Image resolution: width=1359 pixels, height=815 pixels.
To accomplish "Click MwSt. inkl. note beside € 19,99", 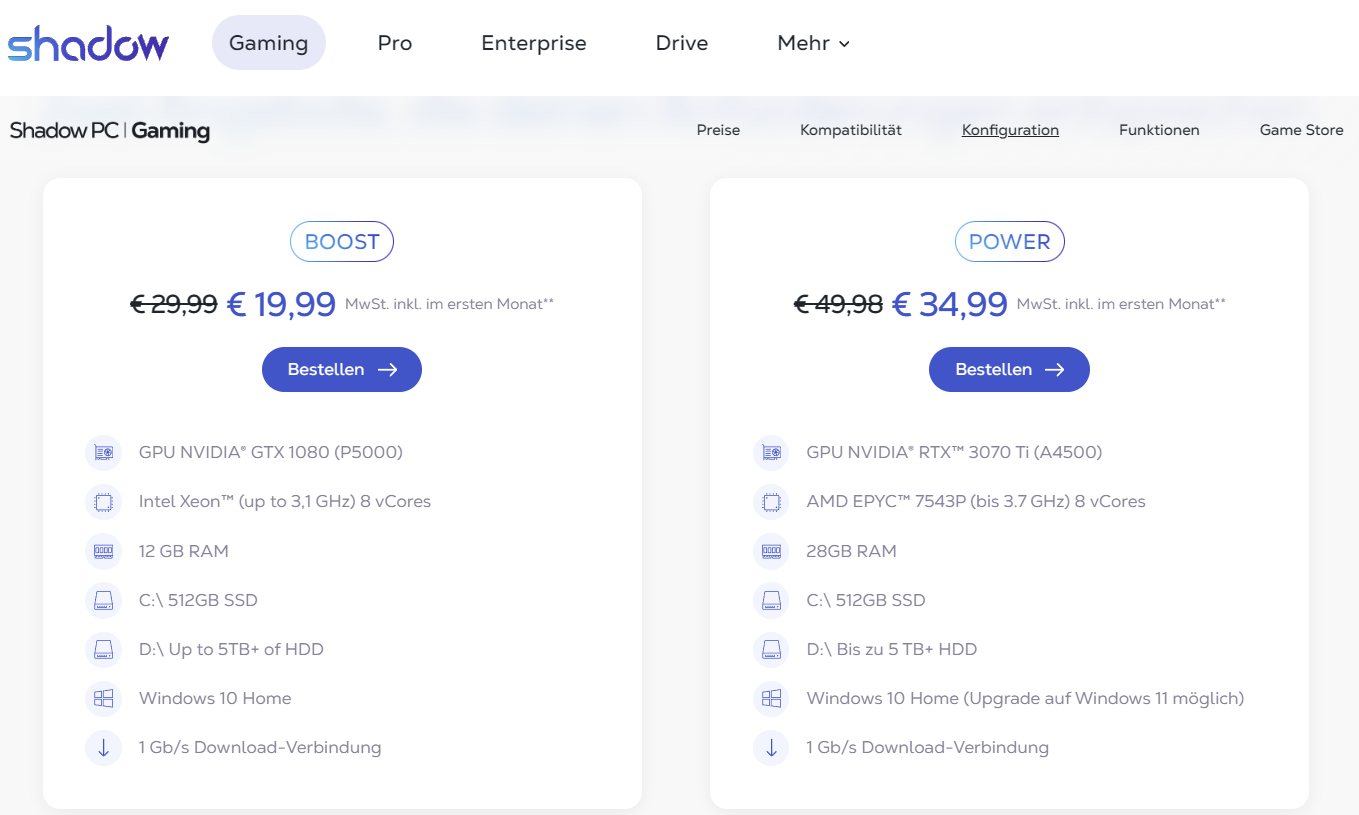I will (449, 304).
